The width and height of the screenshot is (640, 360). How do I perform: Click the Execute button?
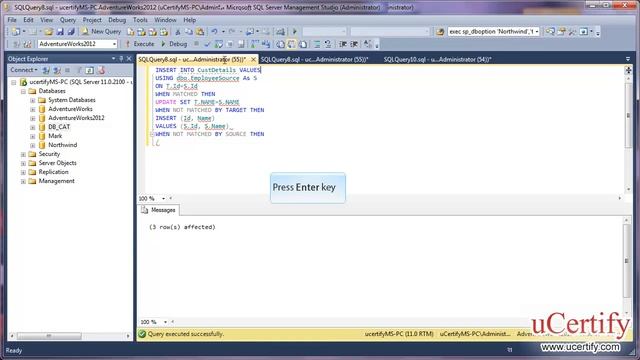click(x=140, y=44)
